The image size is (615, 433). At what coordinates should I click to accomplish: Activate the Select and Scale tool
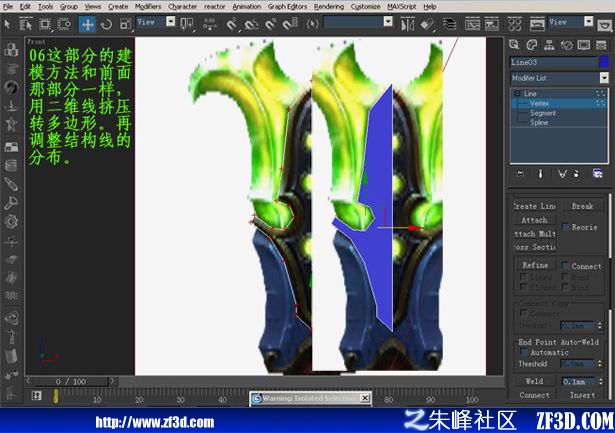(125, 24)
